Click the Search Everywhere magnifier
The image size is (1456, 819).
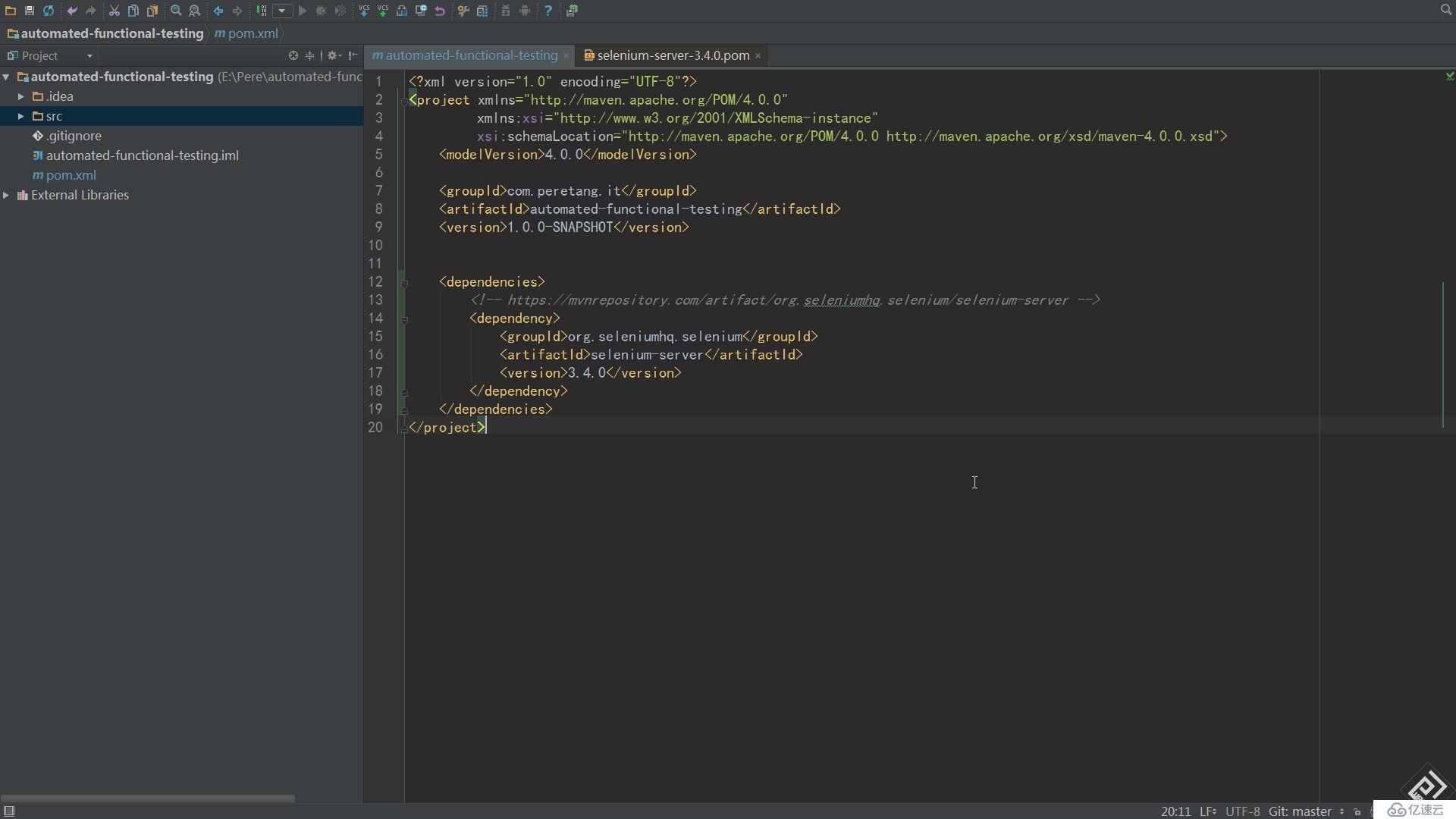tap(1445, 10)
